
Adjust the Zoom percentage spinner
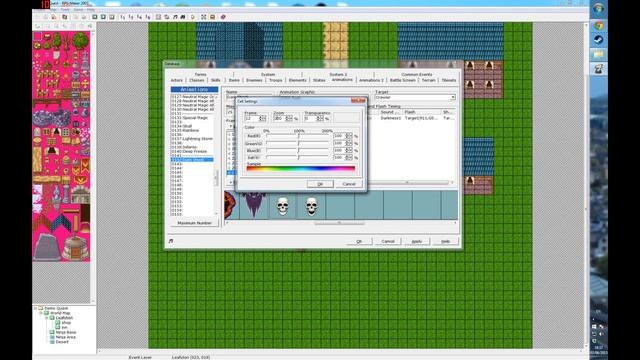pos(289,118)
